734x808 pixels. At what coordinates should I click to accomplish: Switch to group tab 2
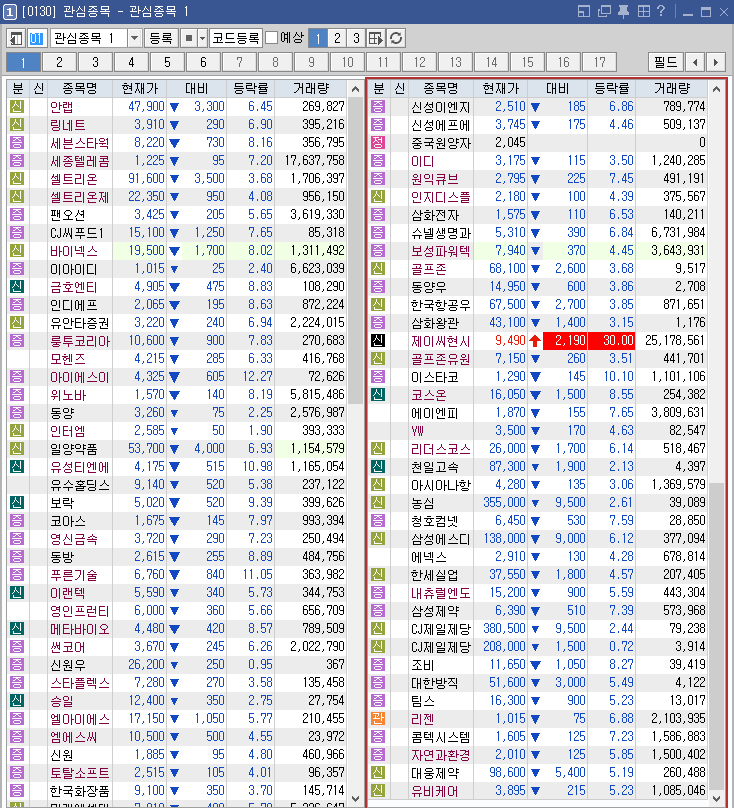[x=59, y=62]
